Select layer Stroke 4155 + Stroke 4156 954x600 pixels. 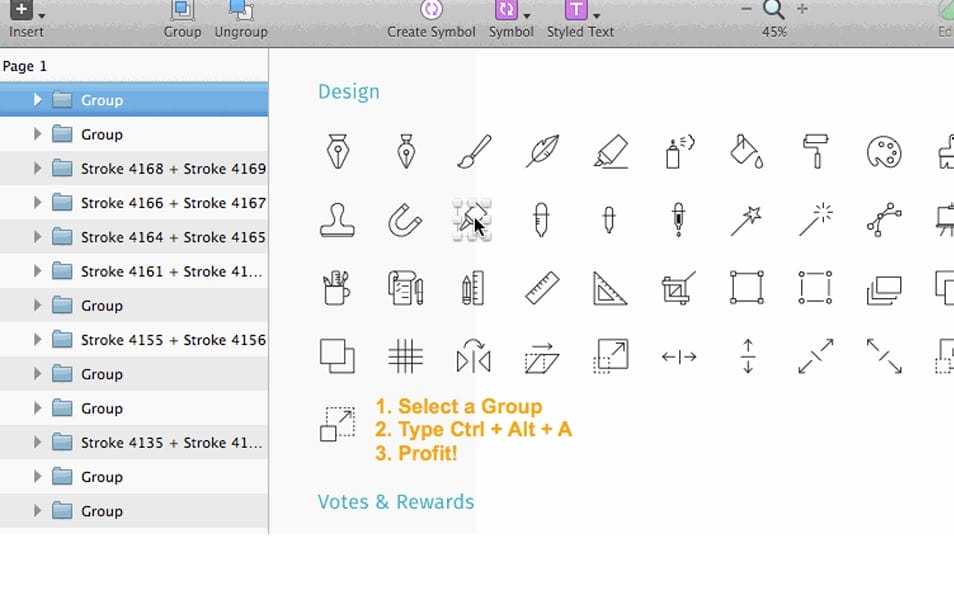134,340
